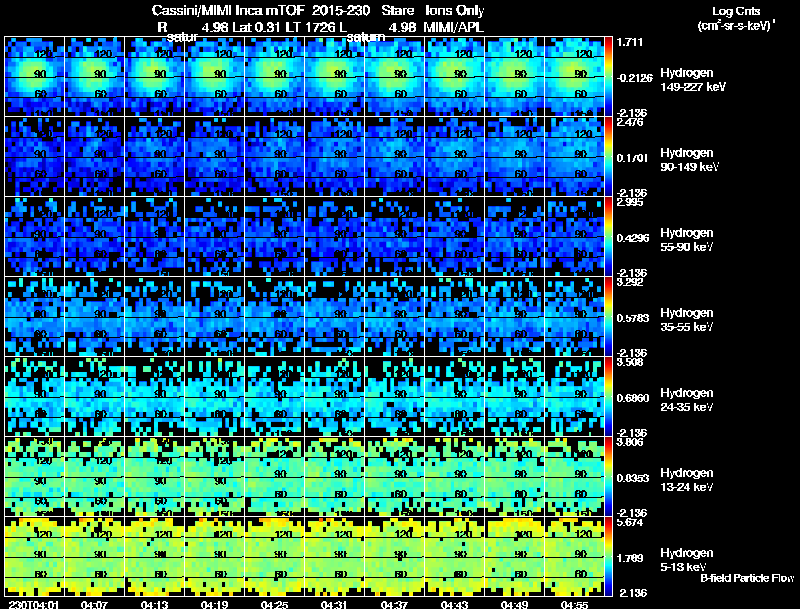Click the 04:55 time axis label
Image resolution: width=800 pixels, height=609 pixels.
click(x=574, y=604)
